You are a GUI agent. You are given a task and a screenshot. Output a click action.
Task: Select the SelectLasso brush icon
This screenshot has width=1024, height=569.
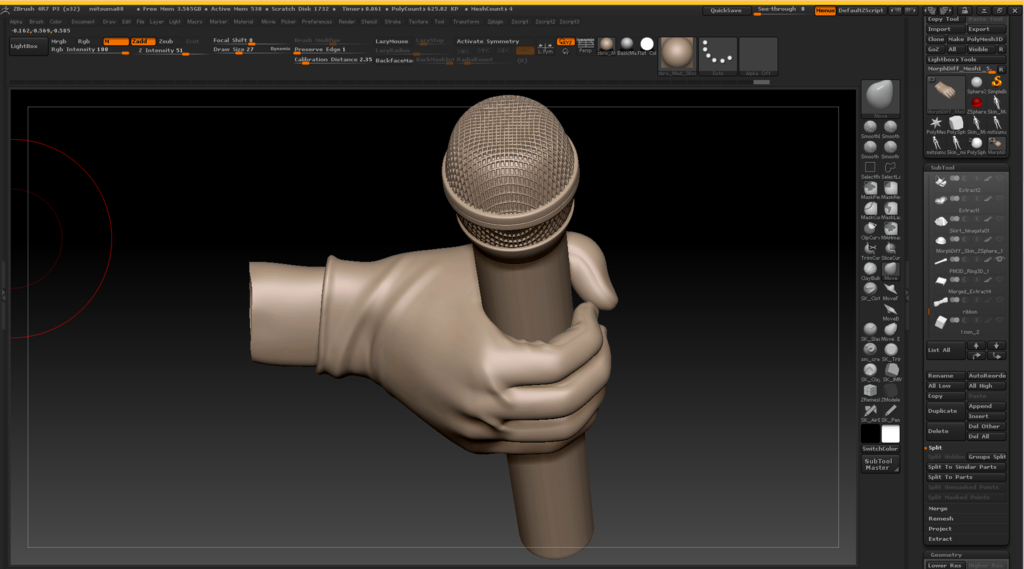pyautogui.click(x=890, y=168)
